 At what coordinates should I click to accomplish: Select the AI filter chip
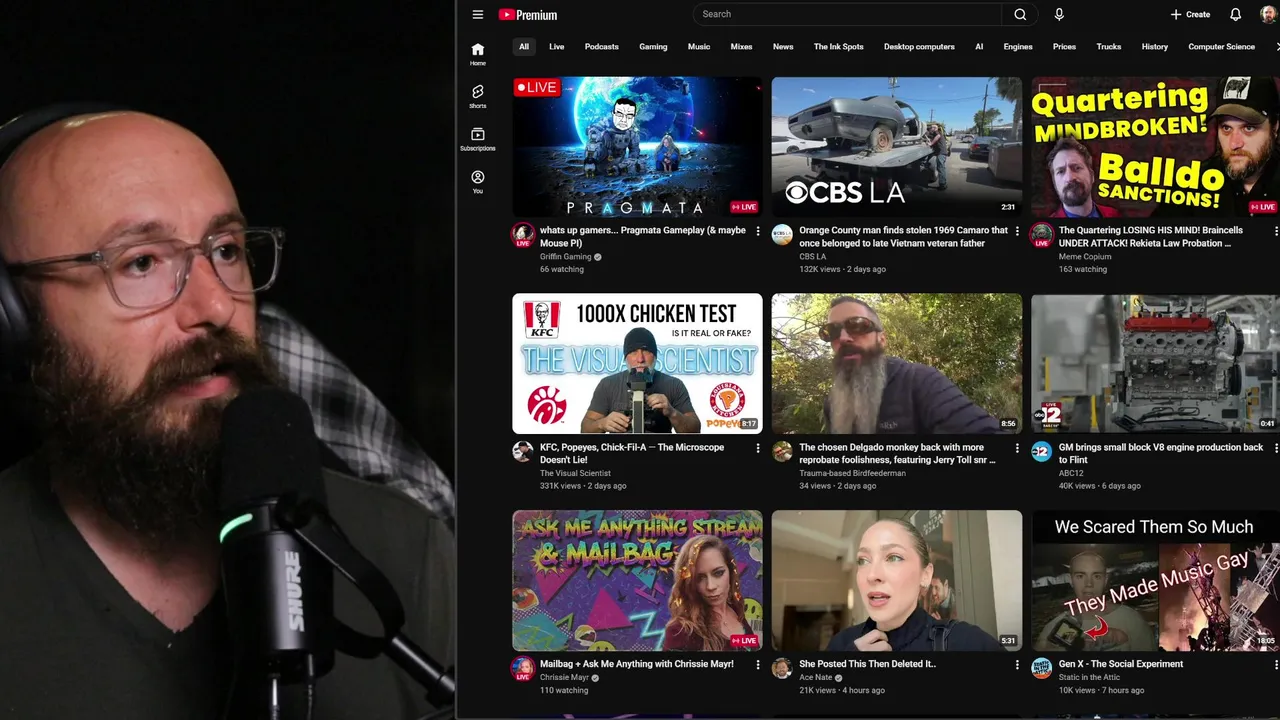979,47
